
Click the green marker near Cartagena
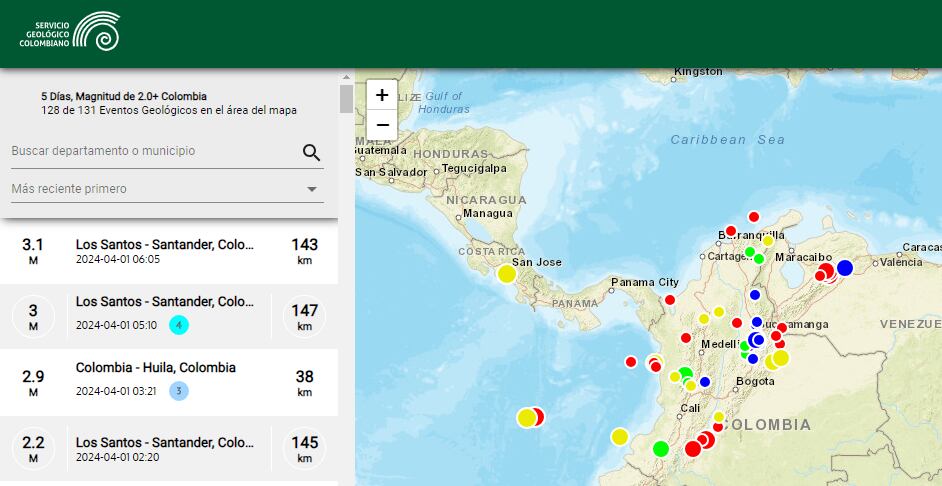pos(749,251)
